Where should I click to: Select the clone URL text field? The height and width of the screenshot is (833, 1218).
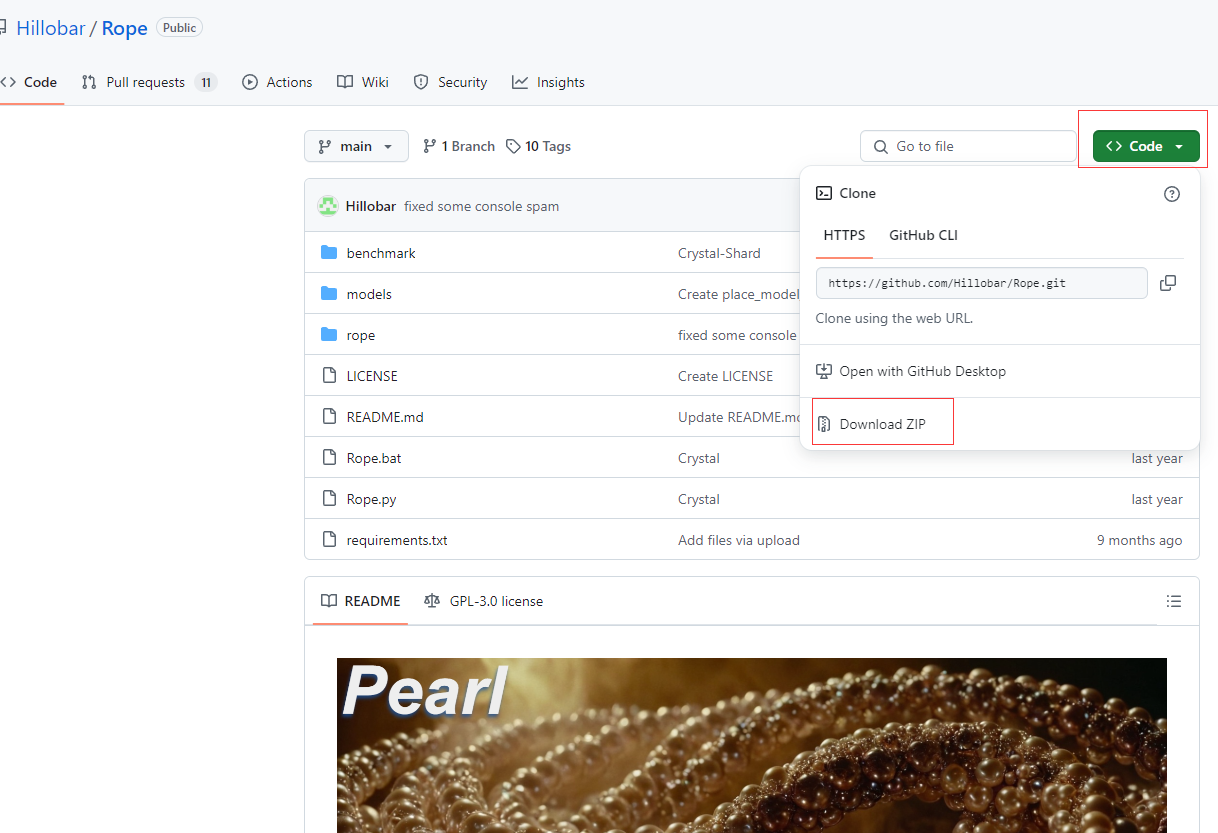(x=982, y=283)
